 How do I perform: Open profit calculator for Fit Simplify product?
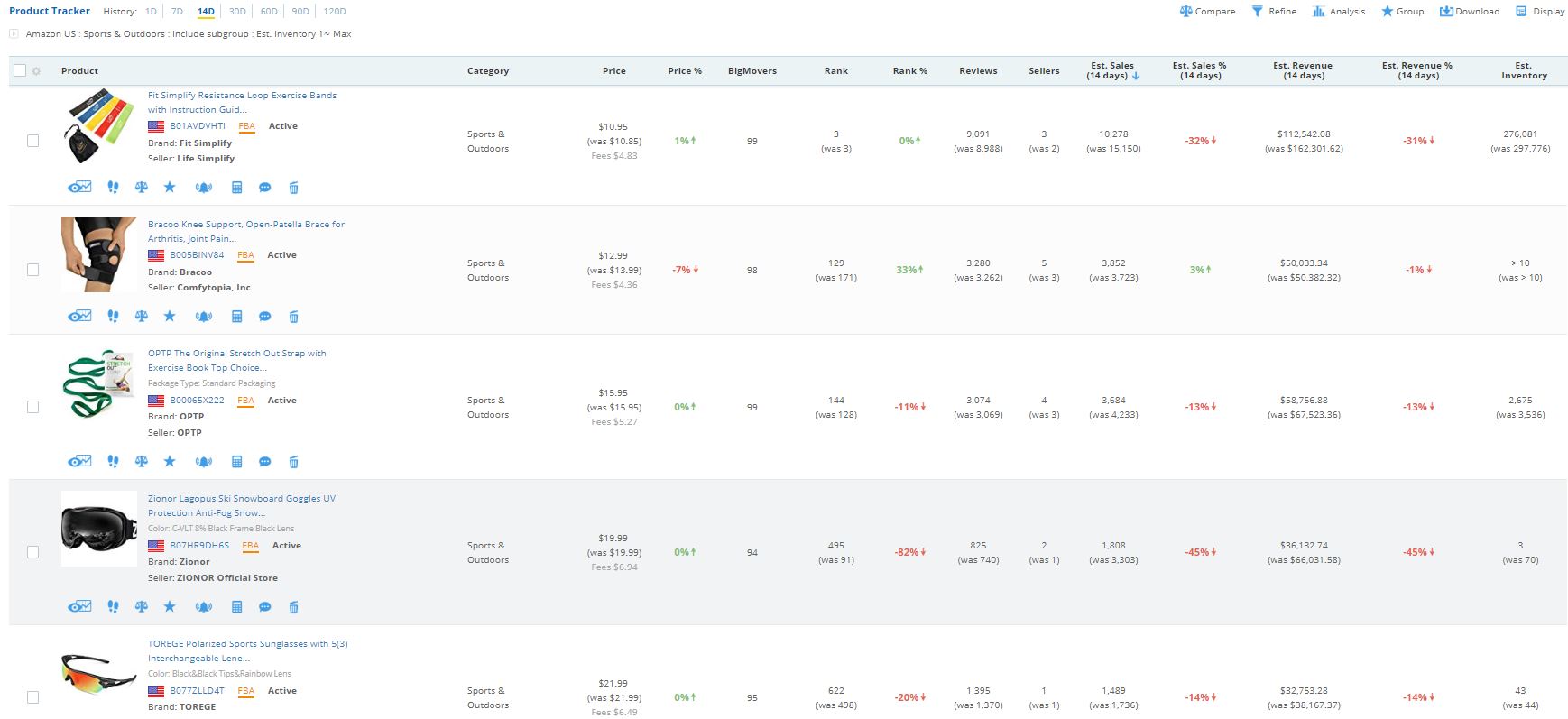coord(237,188)
